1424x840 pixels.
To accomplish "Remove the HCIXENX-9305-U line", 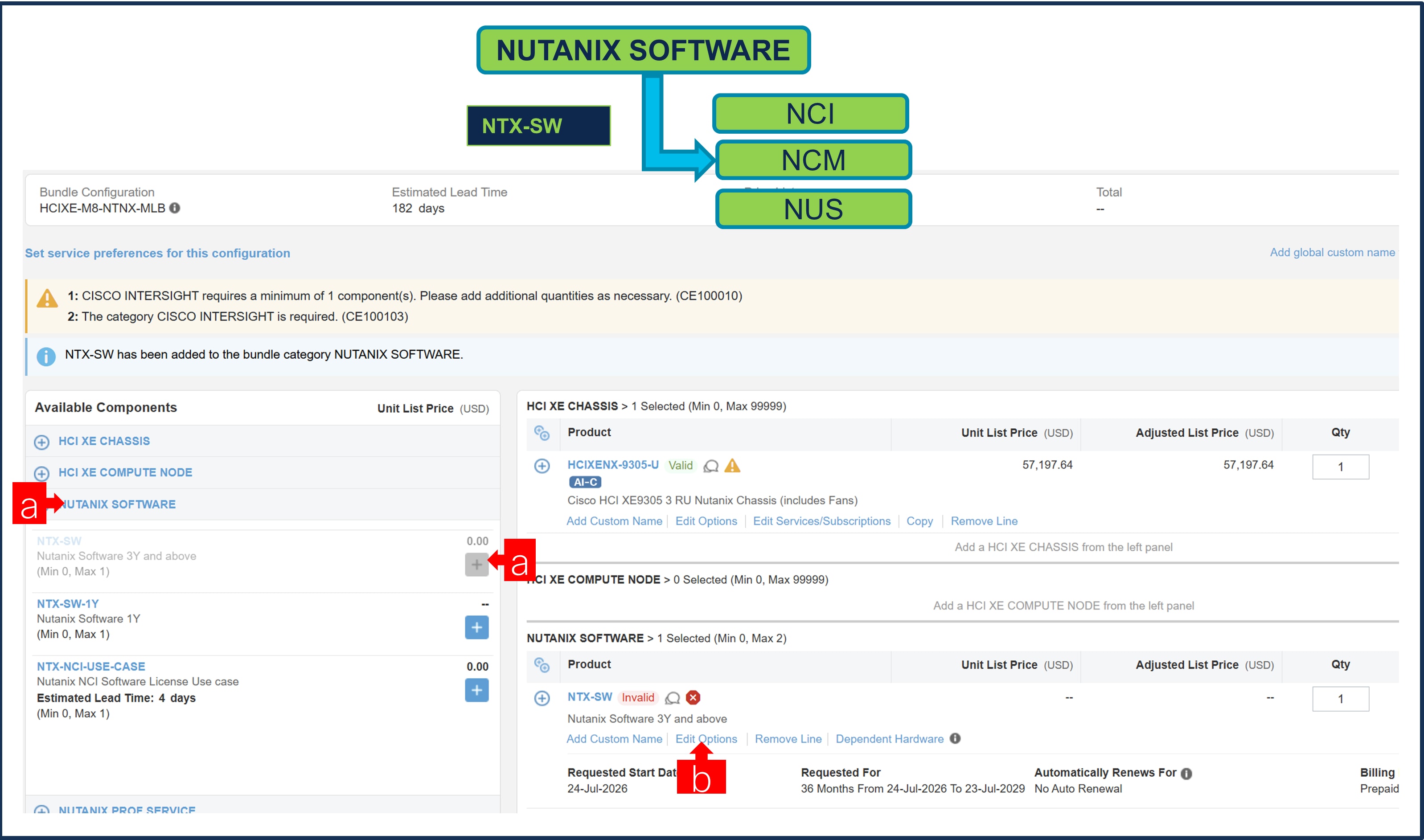I will (x=984, y=521).
